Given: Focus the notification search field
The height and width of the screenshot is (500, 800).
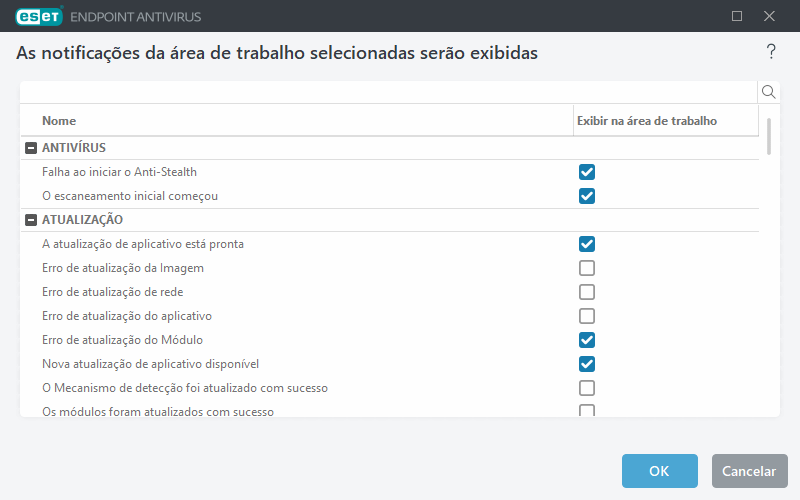Looking at the screenshot, I should tap(389, 92).
